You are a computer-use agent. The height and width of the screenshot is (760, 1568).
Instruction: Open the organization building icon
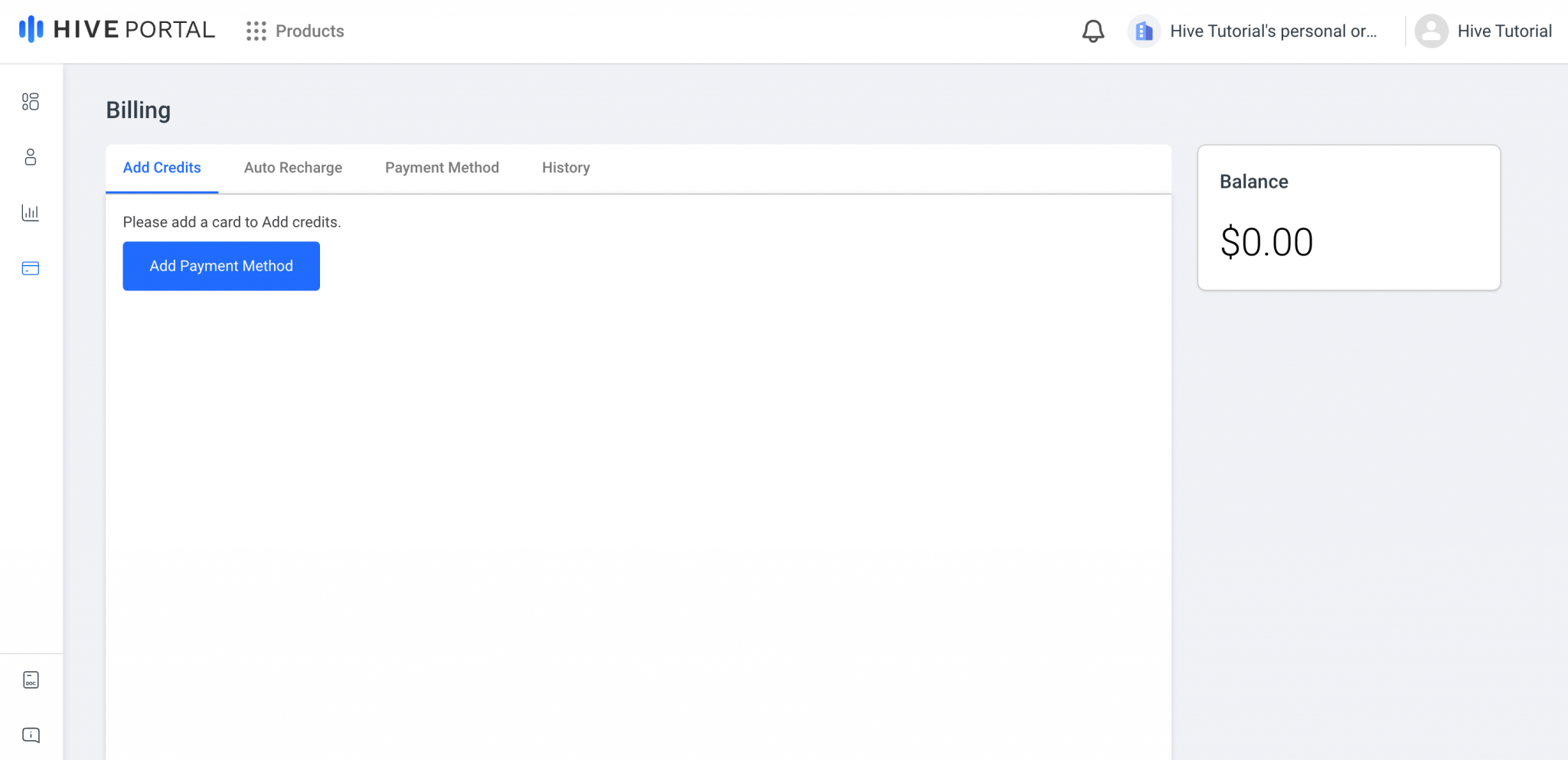tap(1144, 31)
